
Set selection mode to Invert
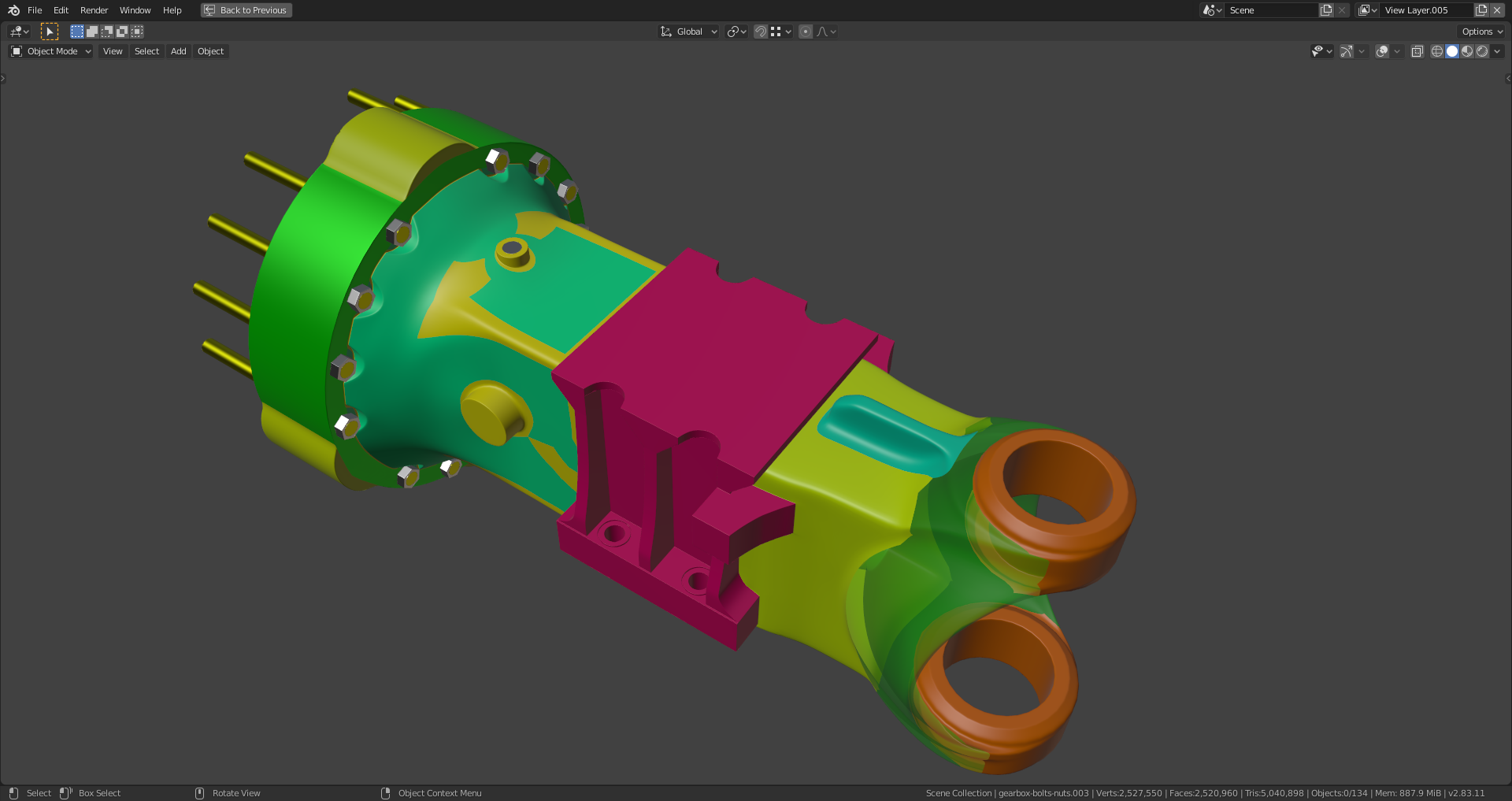122,32
